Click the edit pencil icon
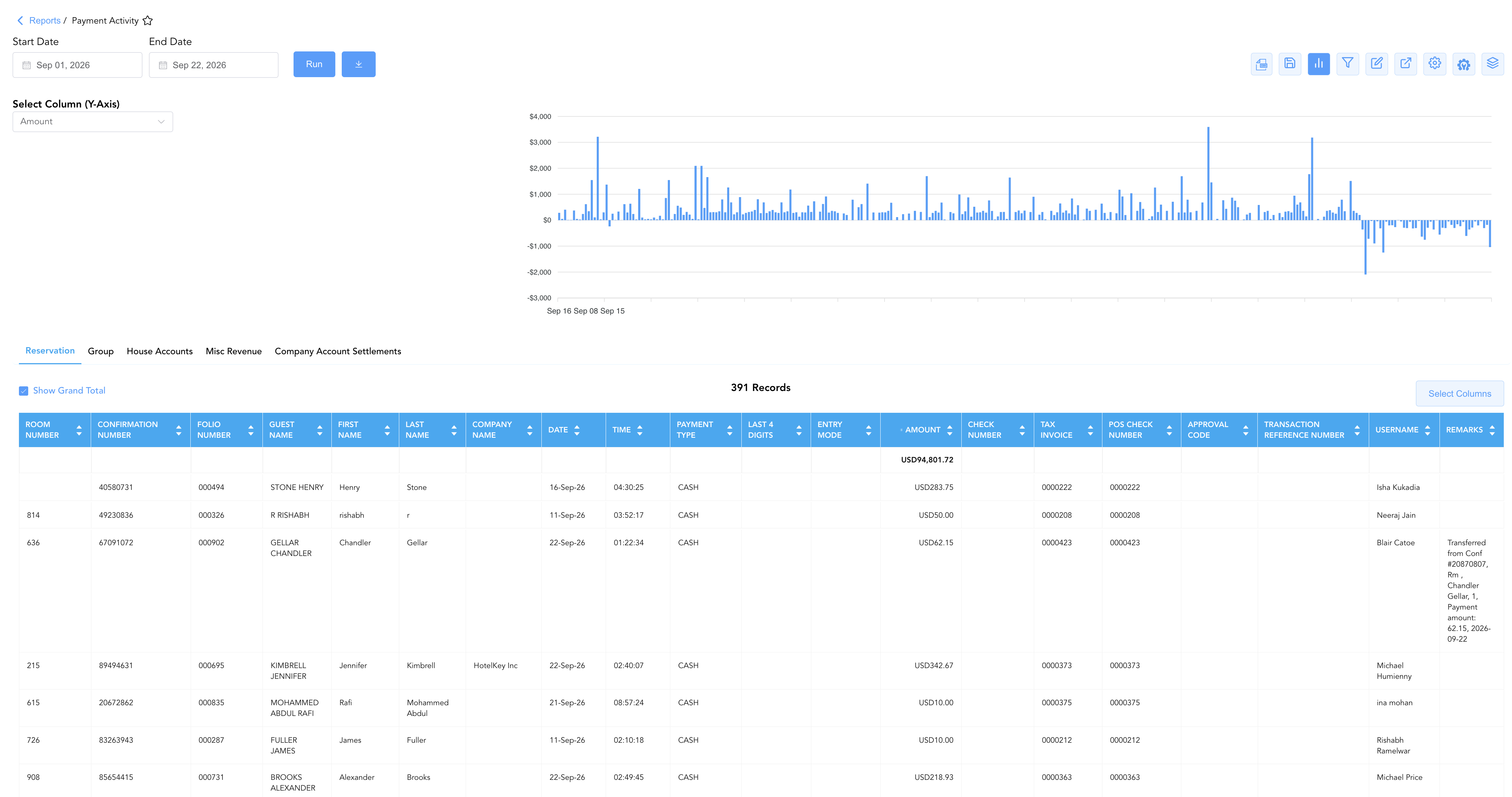This screenshot has width=1512, height=797. point(1376,64)
